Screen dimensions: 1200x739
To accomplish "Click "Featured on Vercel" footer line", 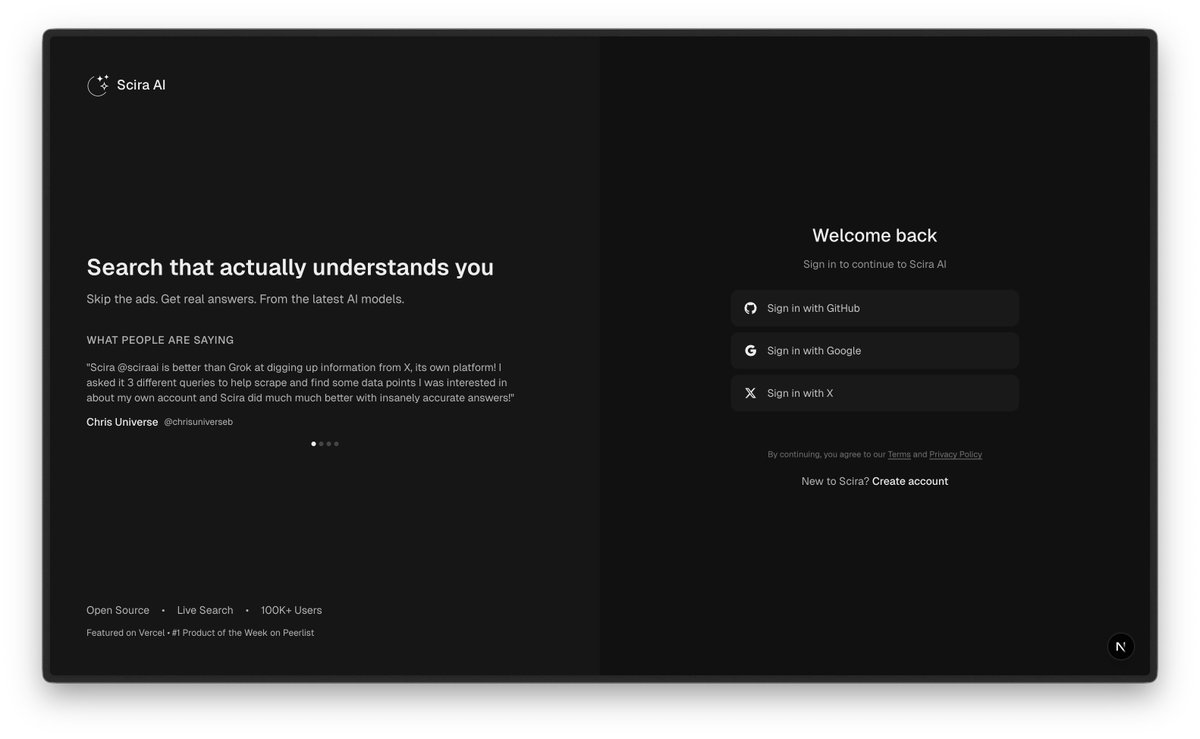I will point(200,632).
